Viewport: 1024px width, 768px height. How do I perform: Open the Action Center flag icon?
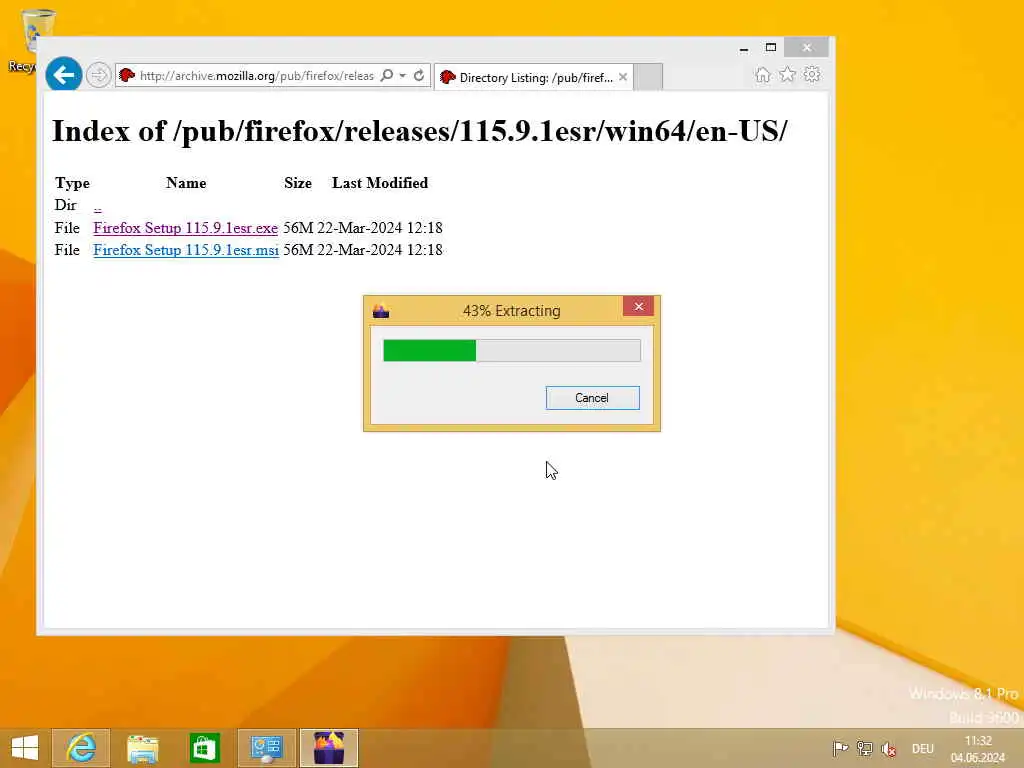coord(840,748)
